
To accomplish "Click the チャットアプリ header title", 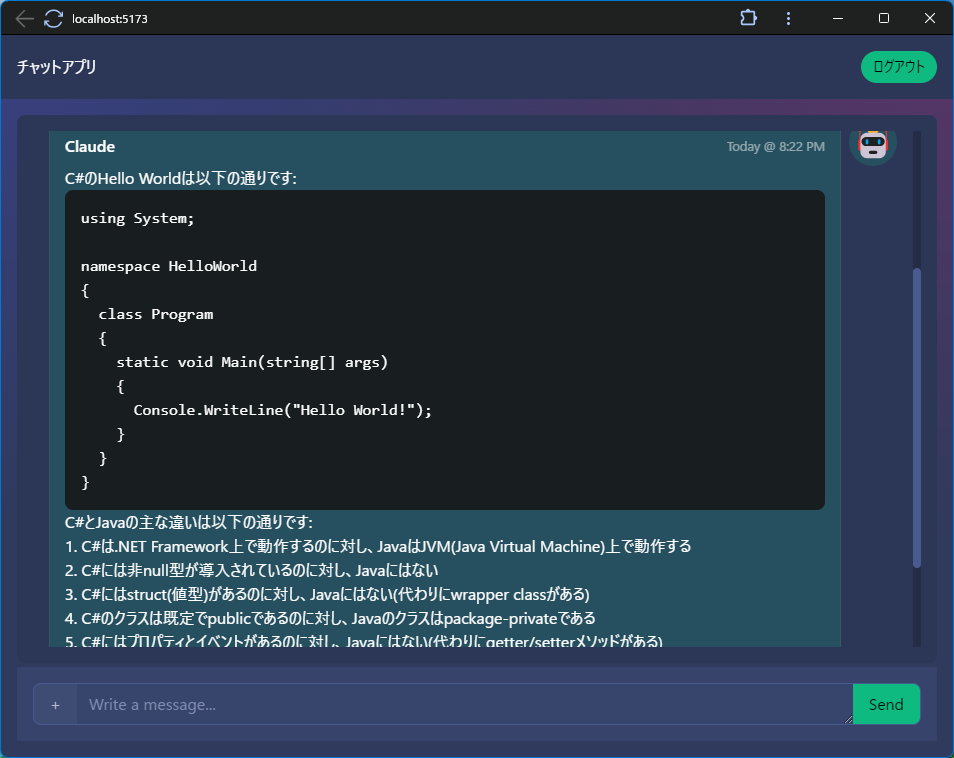I will coord(57,67).
